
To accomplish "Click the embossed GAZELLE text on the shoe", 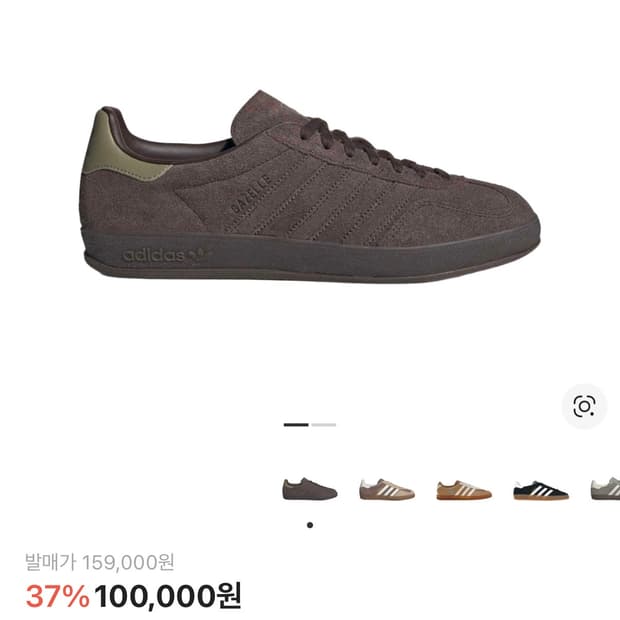I will click(251, 194).
